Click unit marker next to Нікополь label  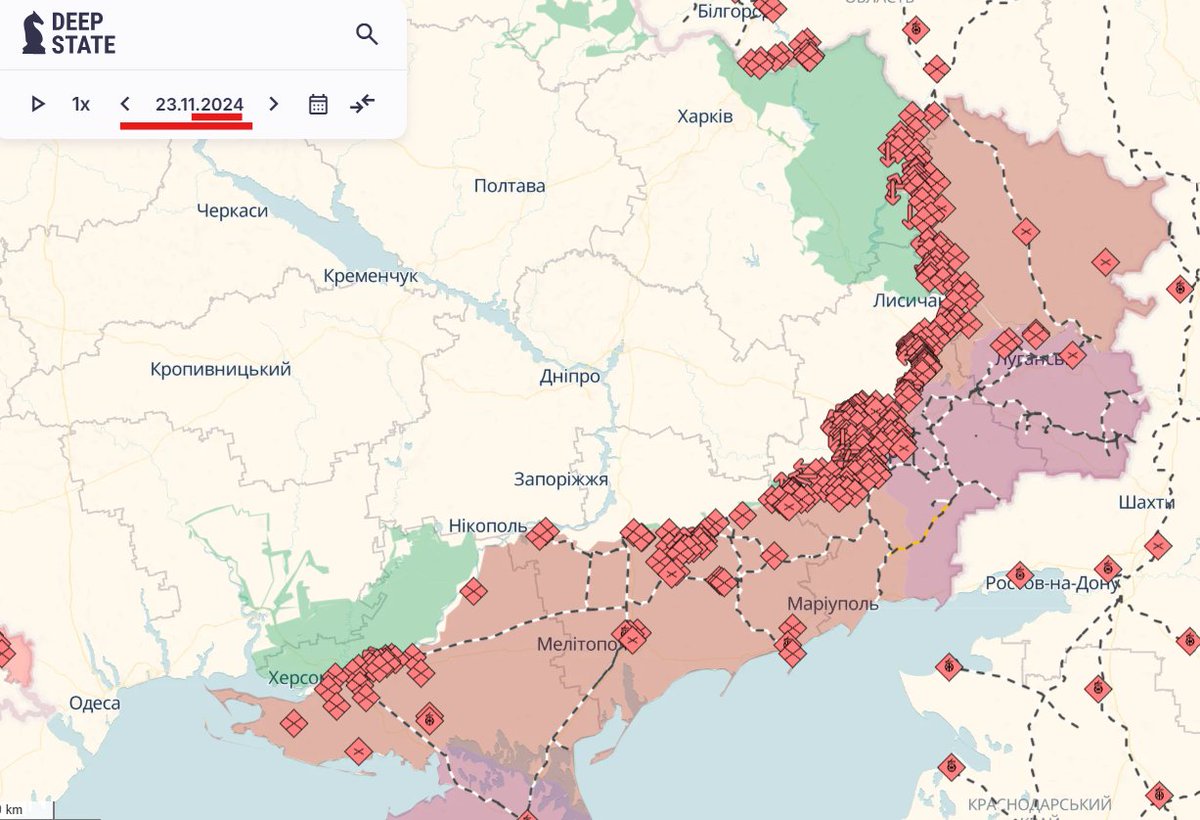tap(543, 533)
